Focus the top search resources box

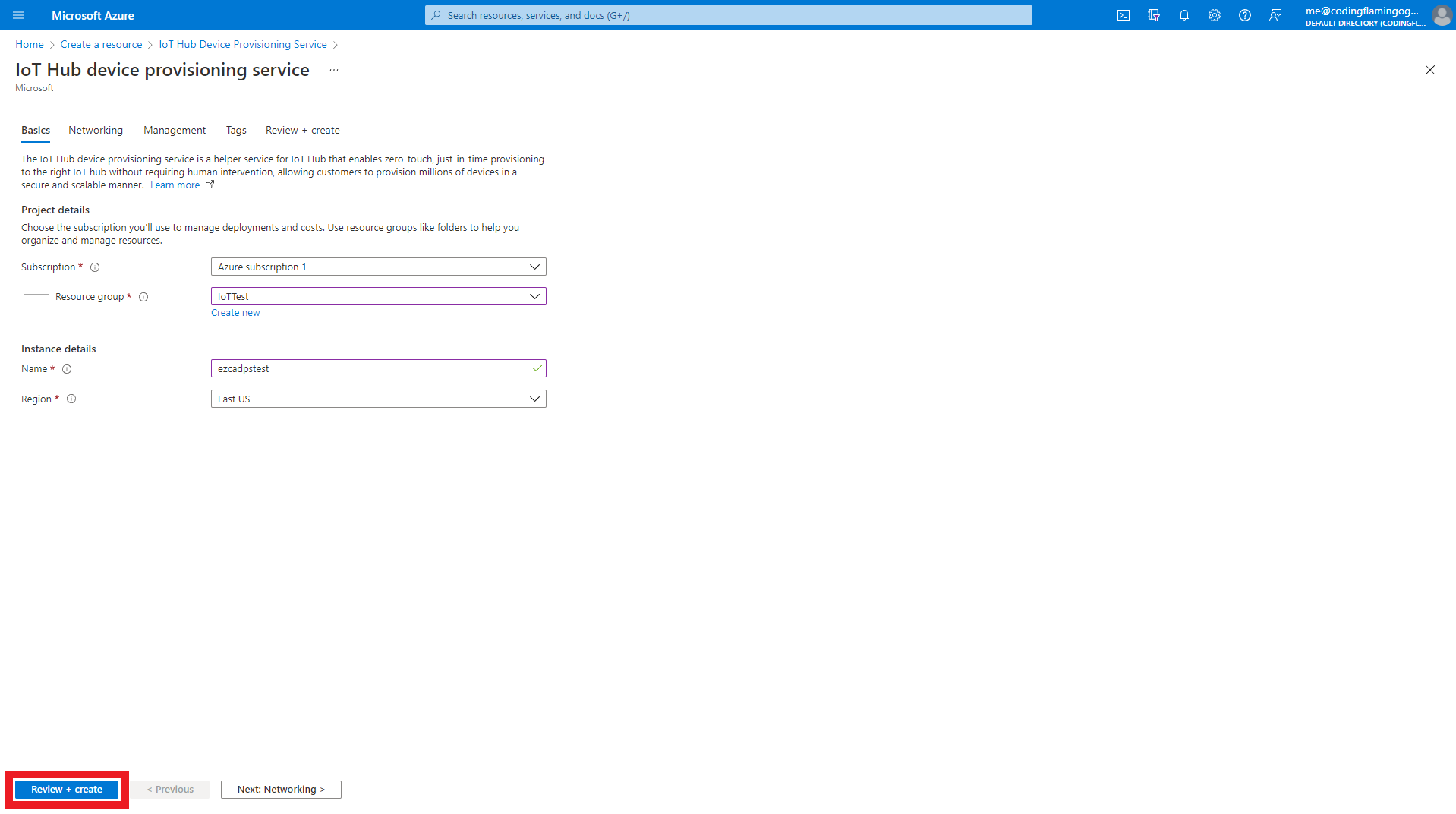coord(729,15)
